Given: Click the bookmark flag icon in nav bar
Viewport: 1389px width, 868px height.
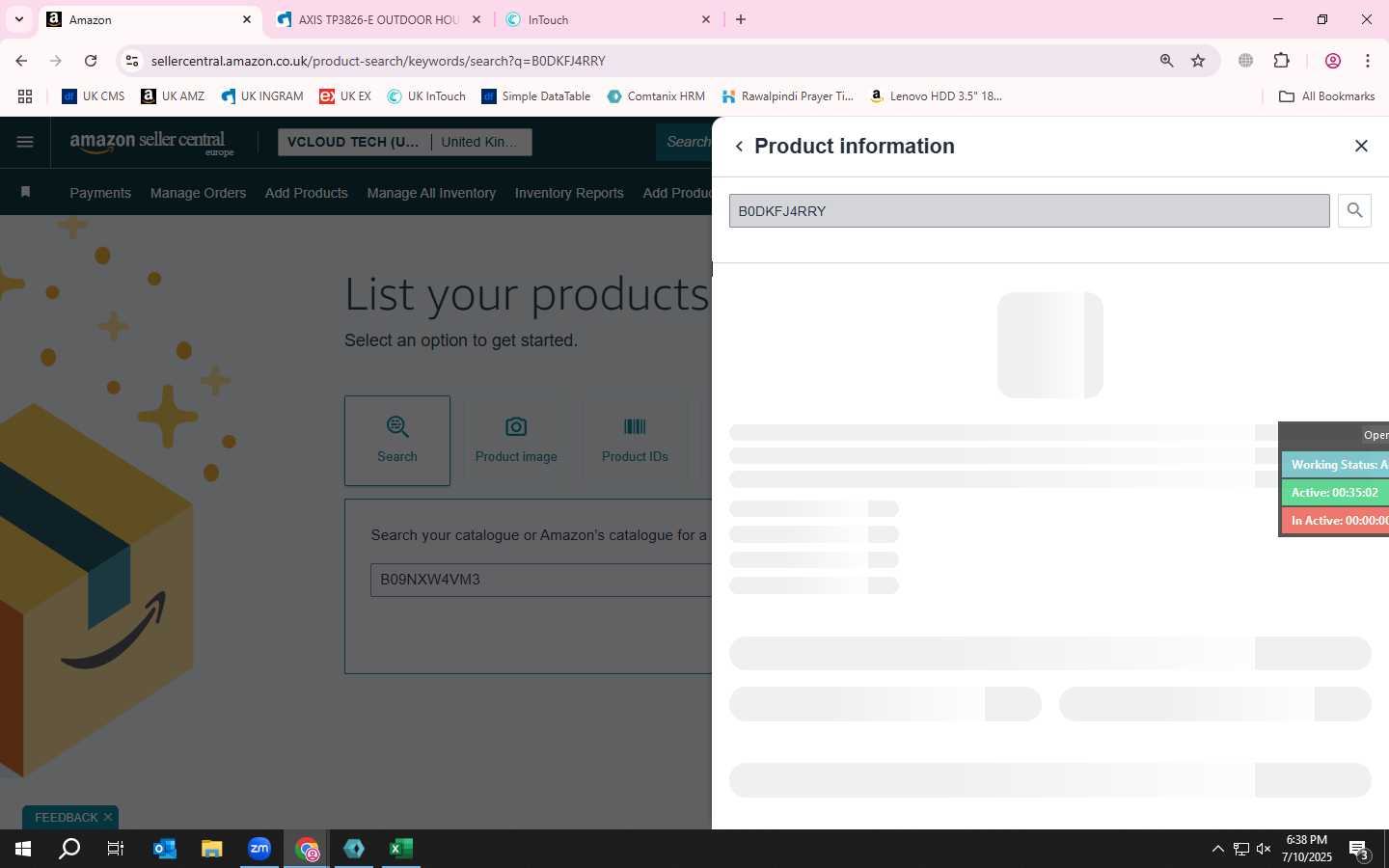Looking at the screenshot, I should tap(26, 192).
